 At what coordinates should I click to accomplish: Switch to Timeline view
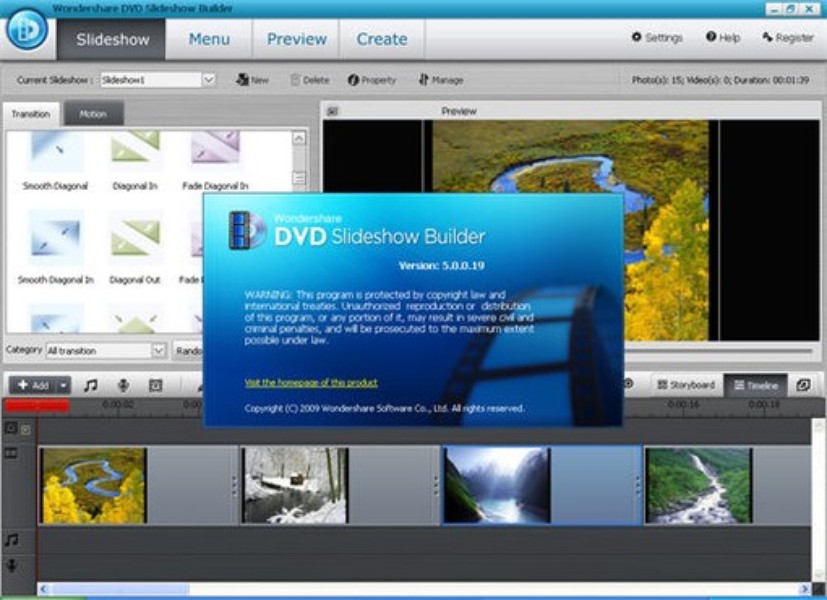point(754,385)
